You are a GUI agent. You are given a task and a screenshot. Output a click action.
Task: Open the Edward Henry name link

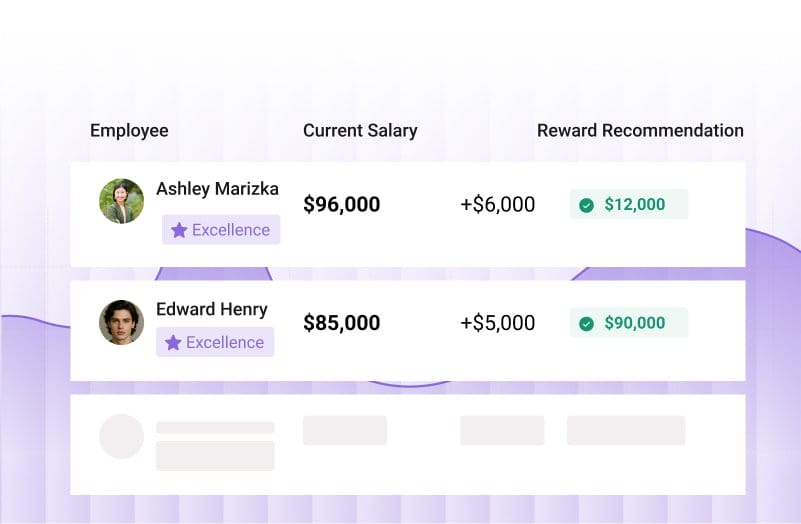pos(212,309)
